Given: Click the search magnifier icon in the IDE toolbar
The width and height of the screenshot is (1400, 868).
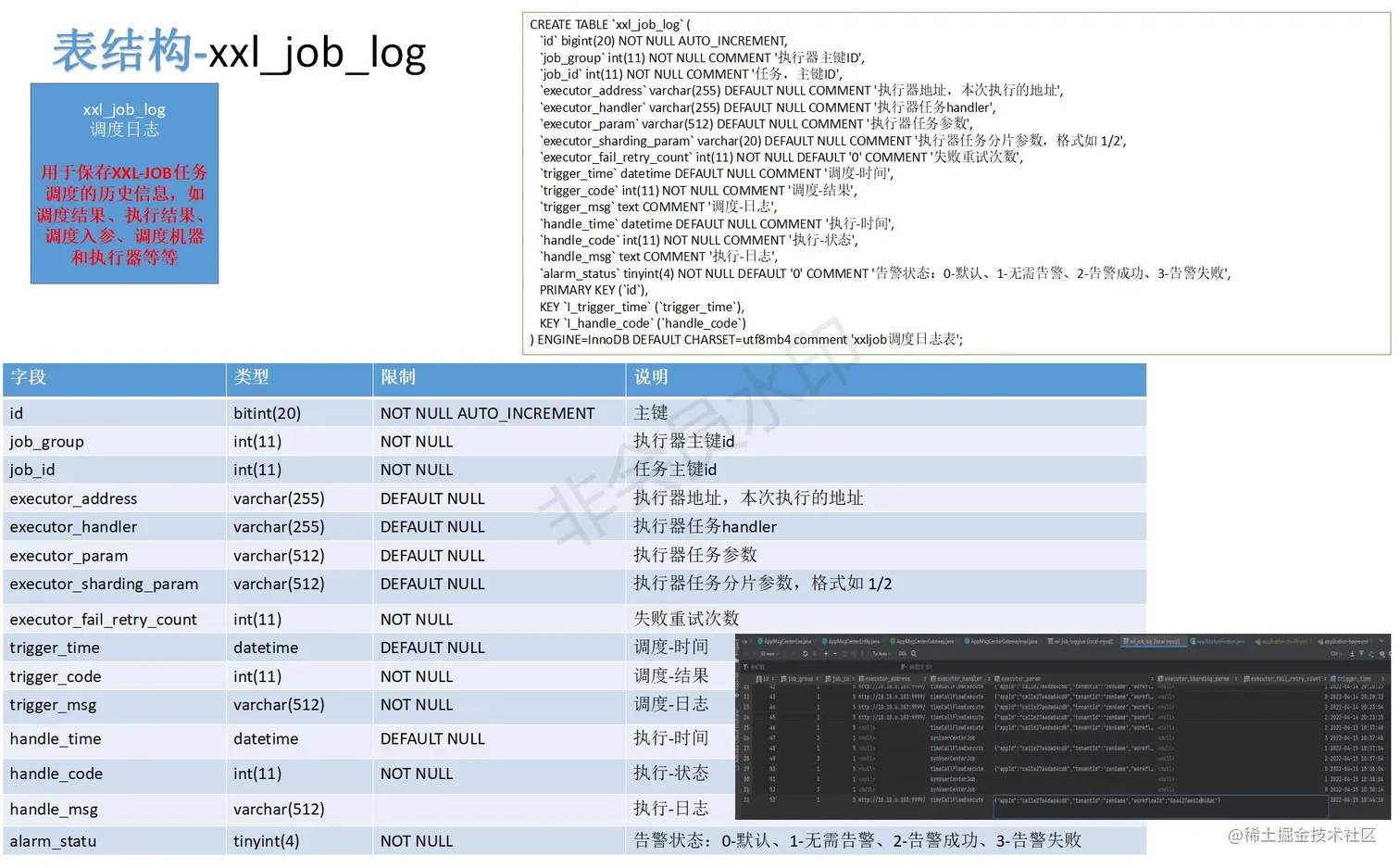Looking at the screenshot, I should pos(914,654).
